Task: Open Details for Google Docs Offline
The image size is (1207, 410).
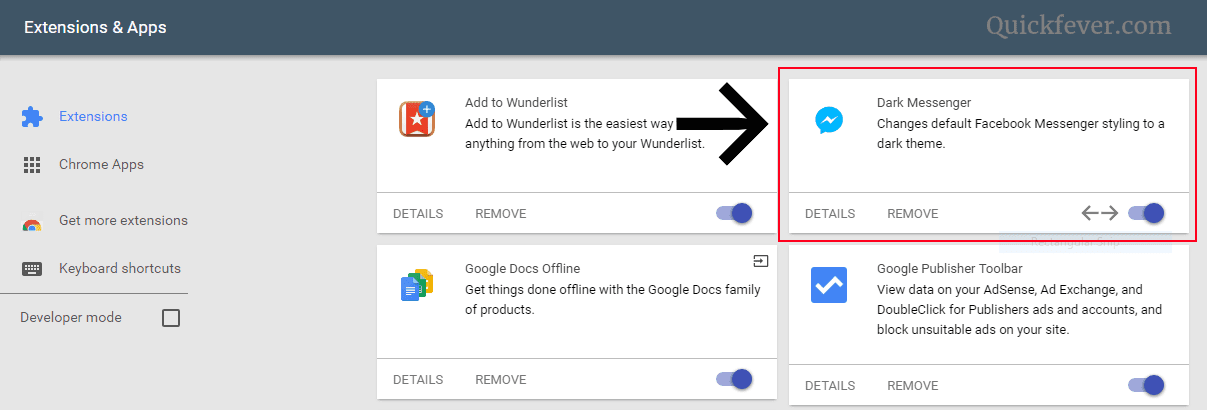Action: [x=418, y=379]
